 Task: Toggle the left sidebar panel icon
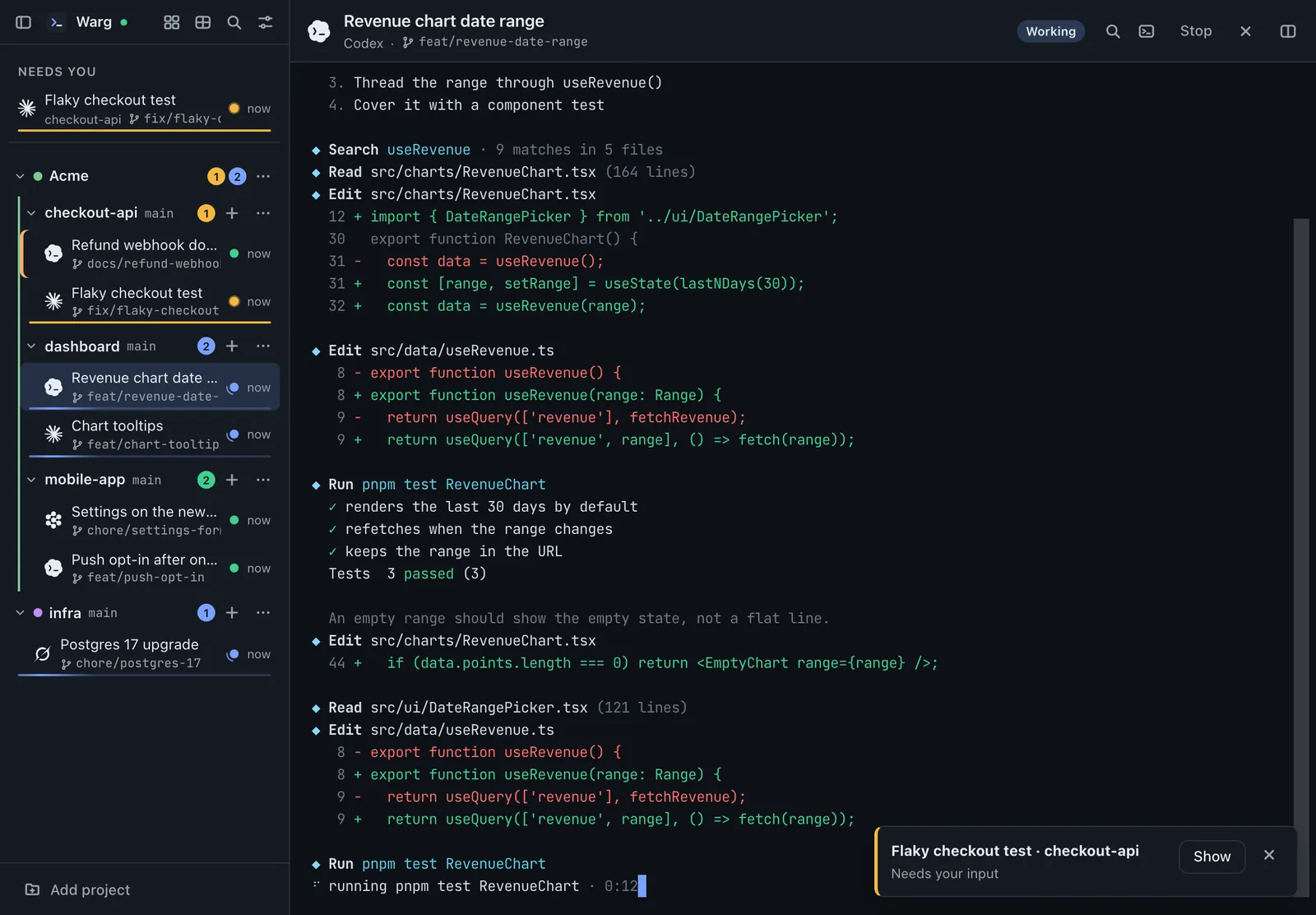(24, 22)
